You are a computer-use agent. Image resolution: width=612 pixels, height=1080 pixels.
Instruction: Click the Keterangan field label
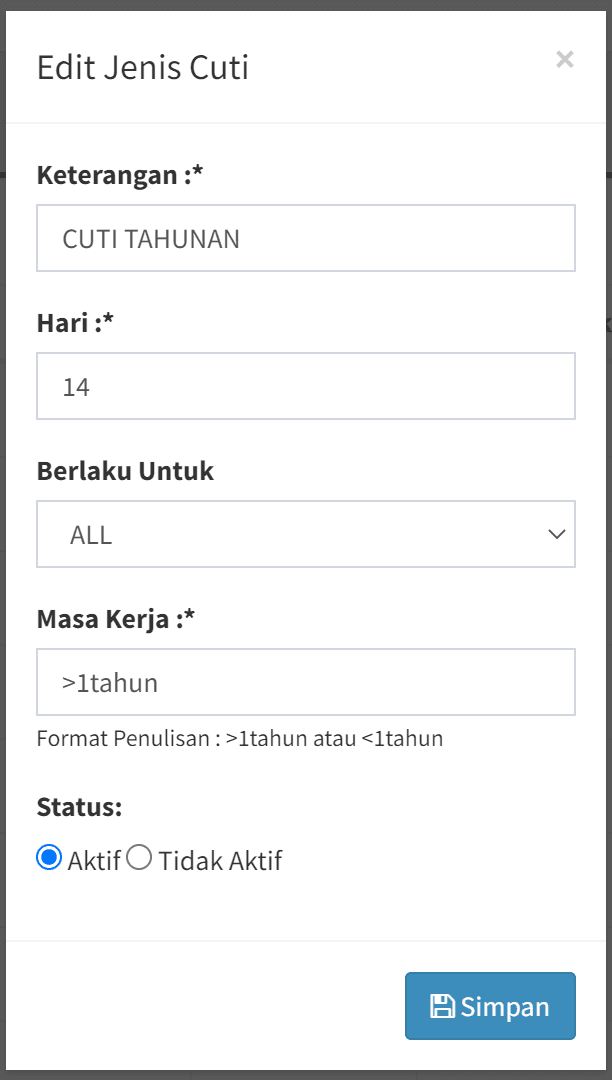click(120, 175)
